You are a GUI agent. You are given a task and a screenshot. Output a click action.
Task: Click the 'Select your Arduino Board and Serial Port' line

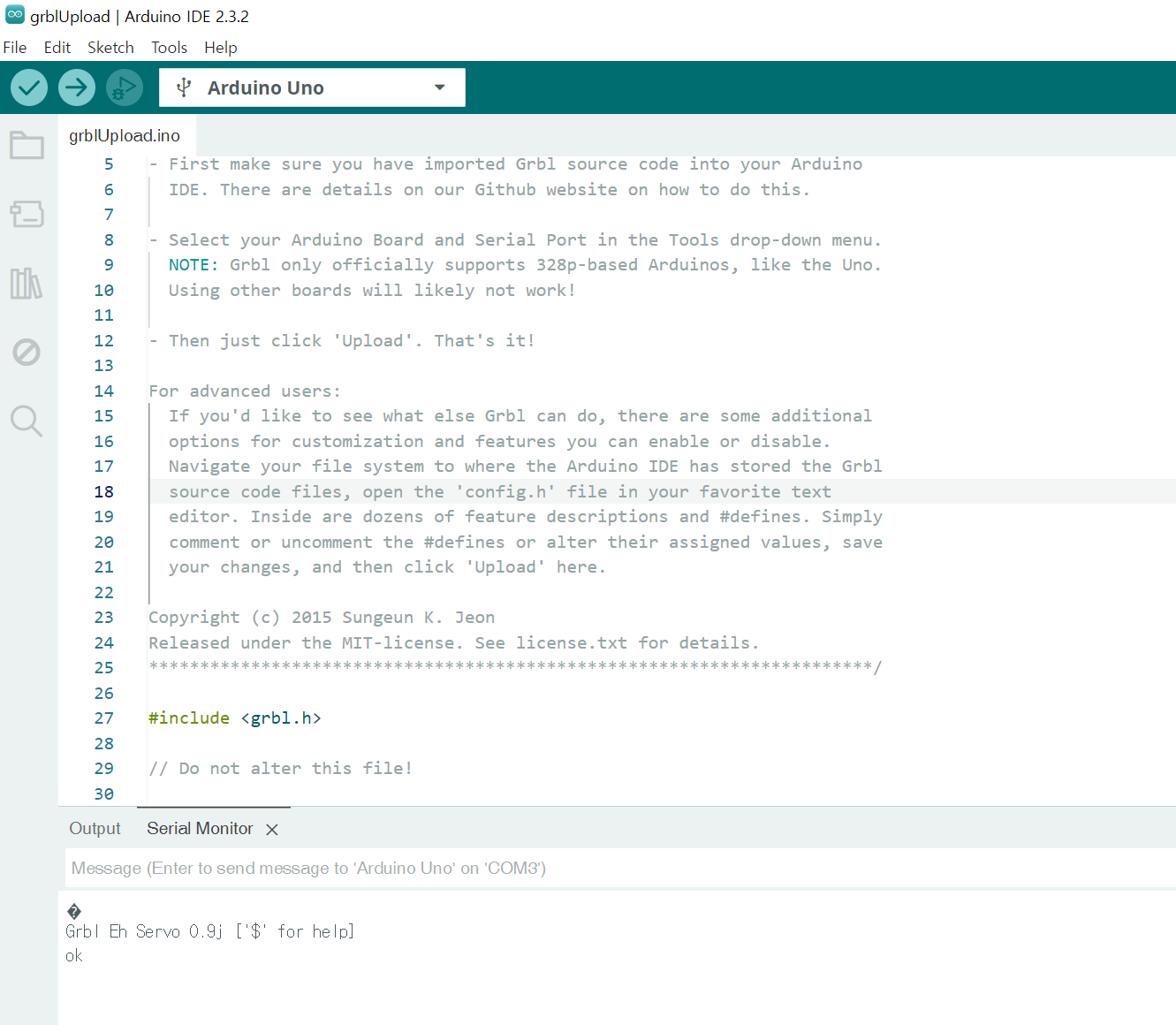[x=515, y=240]
